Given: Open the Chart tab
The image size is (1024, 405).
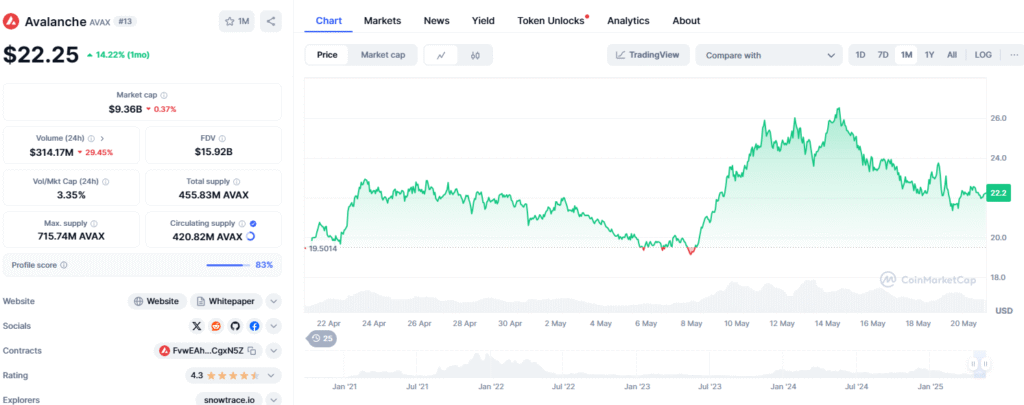Looking at the screenshot, I should [328, 21].
